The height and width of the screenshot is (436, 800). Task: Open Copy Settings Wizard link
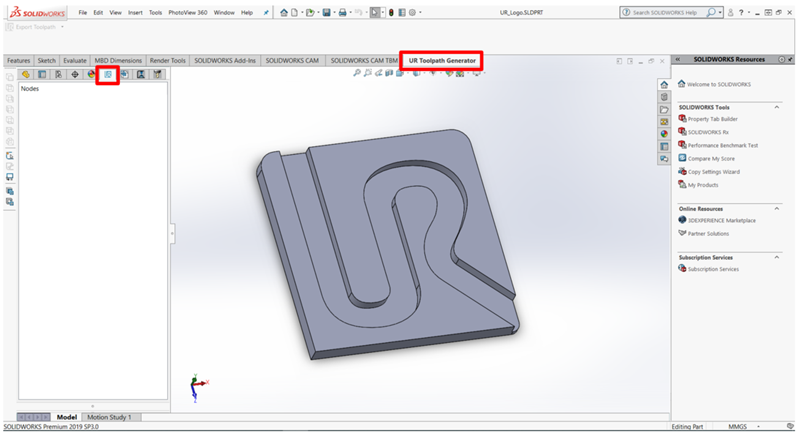point(714,172)
